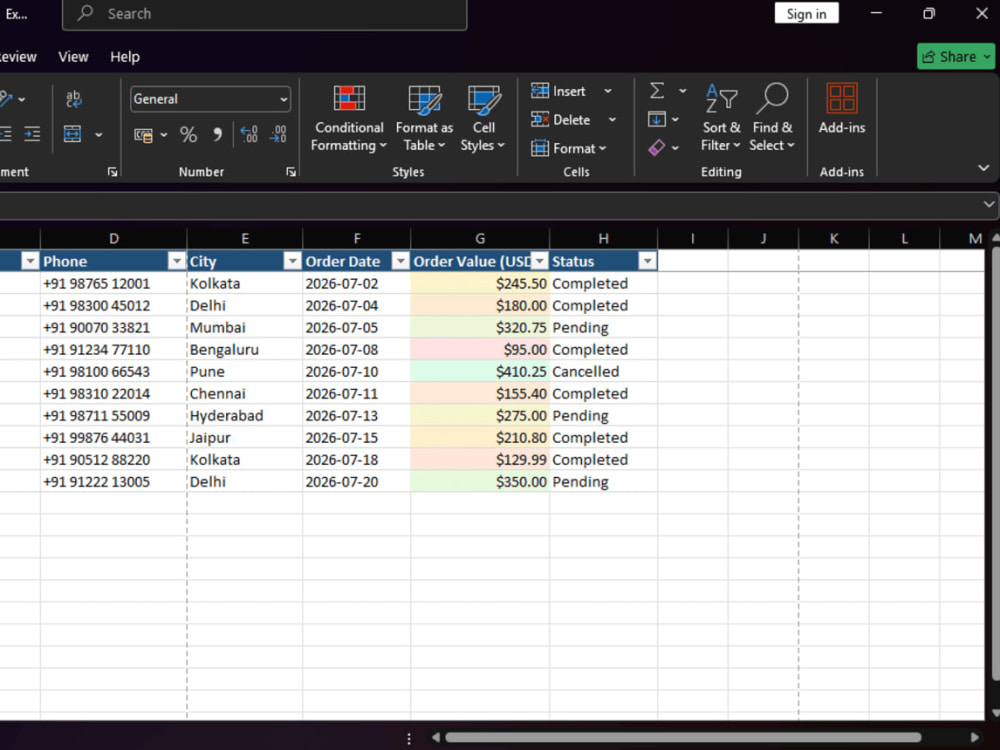The height and width of the screenshot is (750, 1000).
Task: Open the View ribbon tab
Action: pos(73,57)
